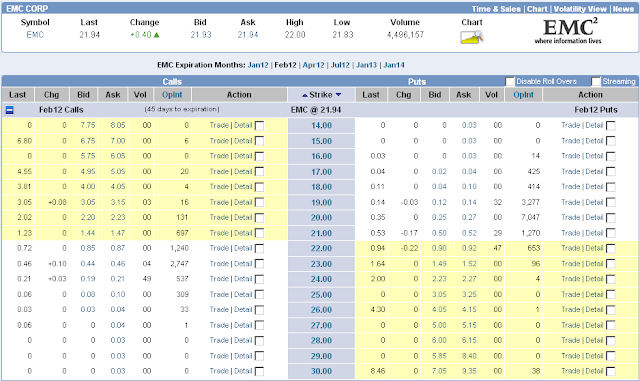
Task: Check the 18.00 strike put checkbox
Action: (x=611, y=187)
